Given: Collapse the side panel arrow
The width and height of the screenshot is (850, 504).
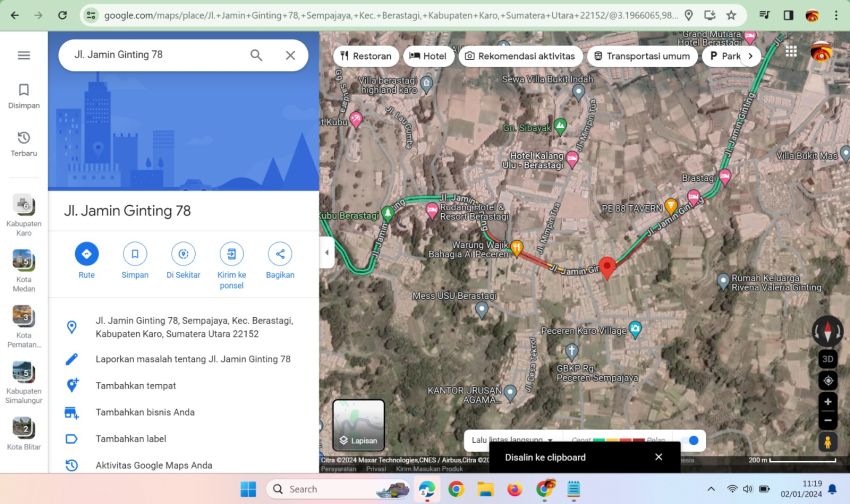Looking at the screenshot, I should [x=326, y=253].
